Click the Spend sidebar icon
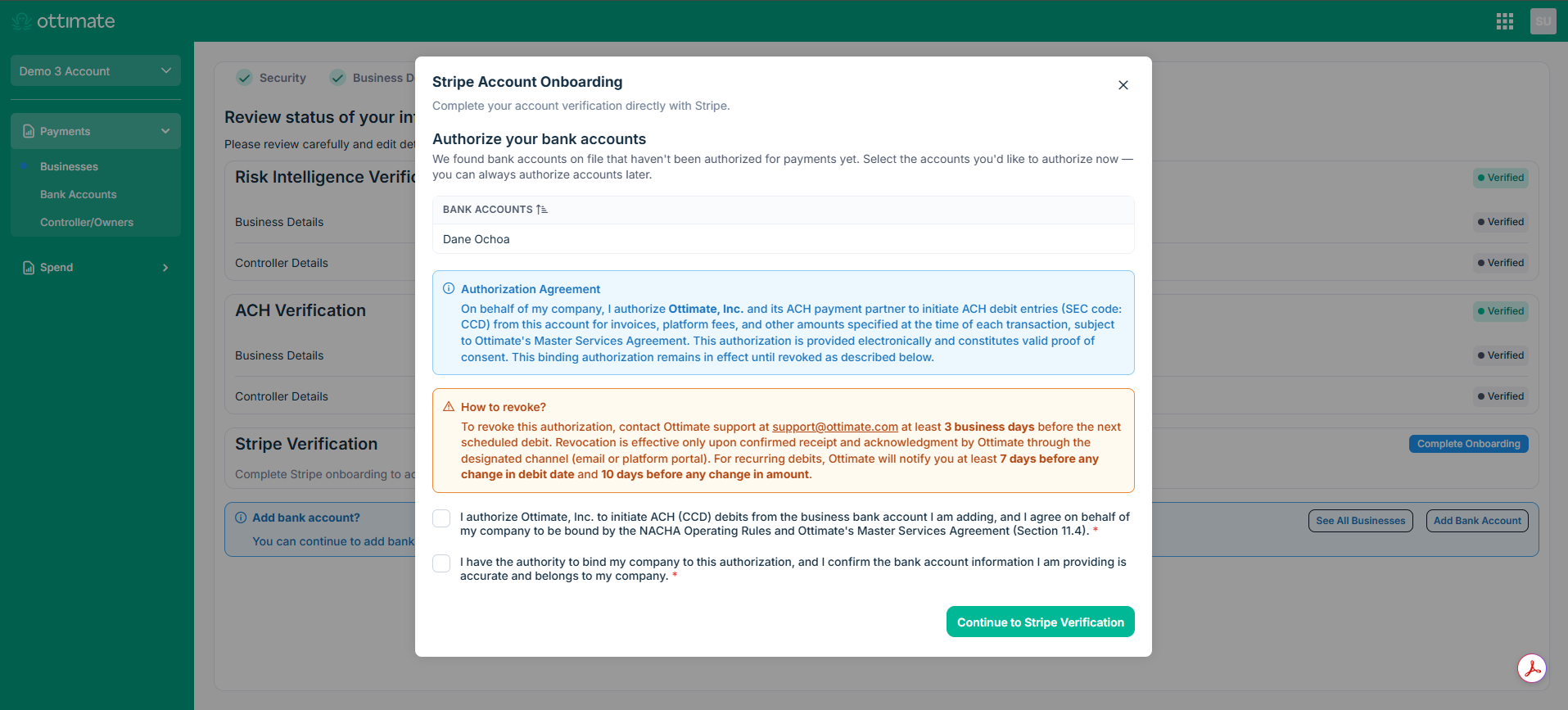Image resolution: width=1568 pixels, height=710 pixels. pyautogui.click(x=29, y=268)
